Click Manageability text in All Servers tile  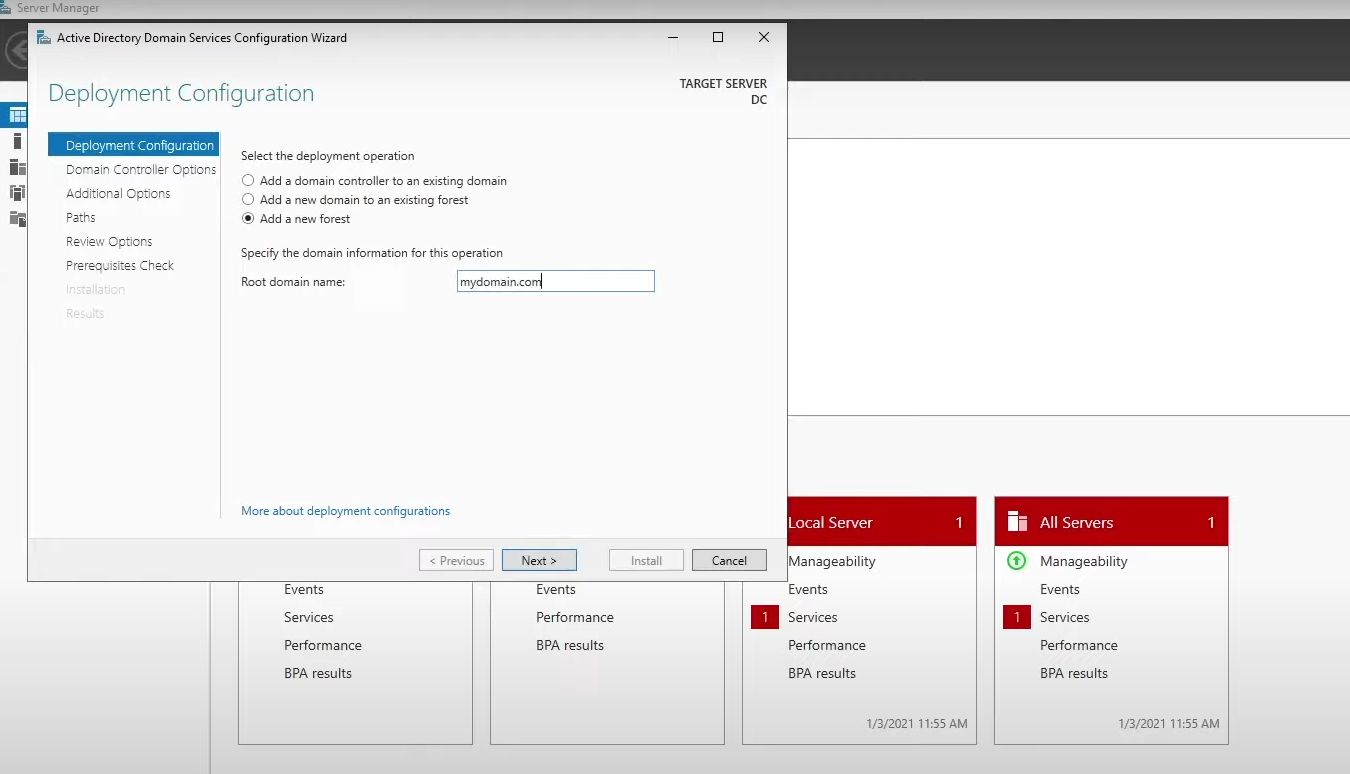1083,561
